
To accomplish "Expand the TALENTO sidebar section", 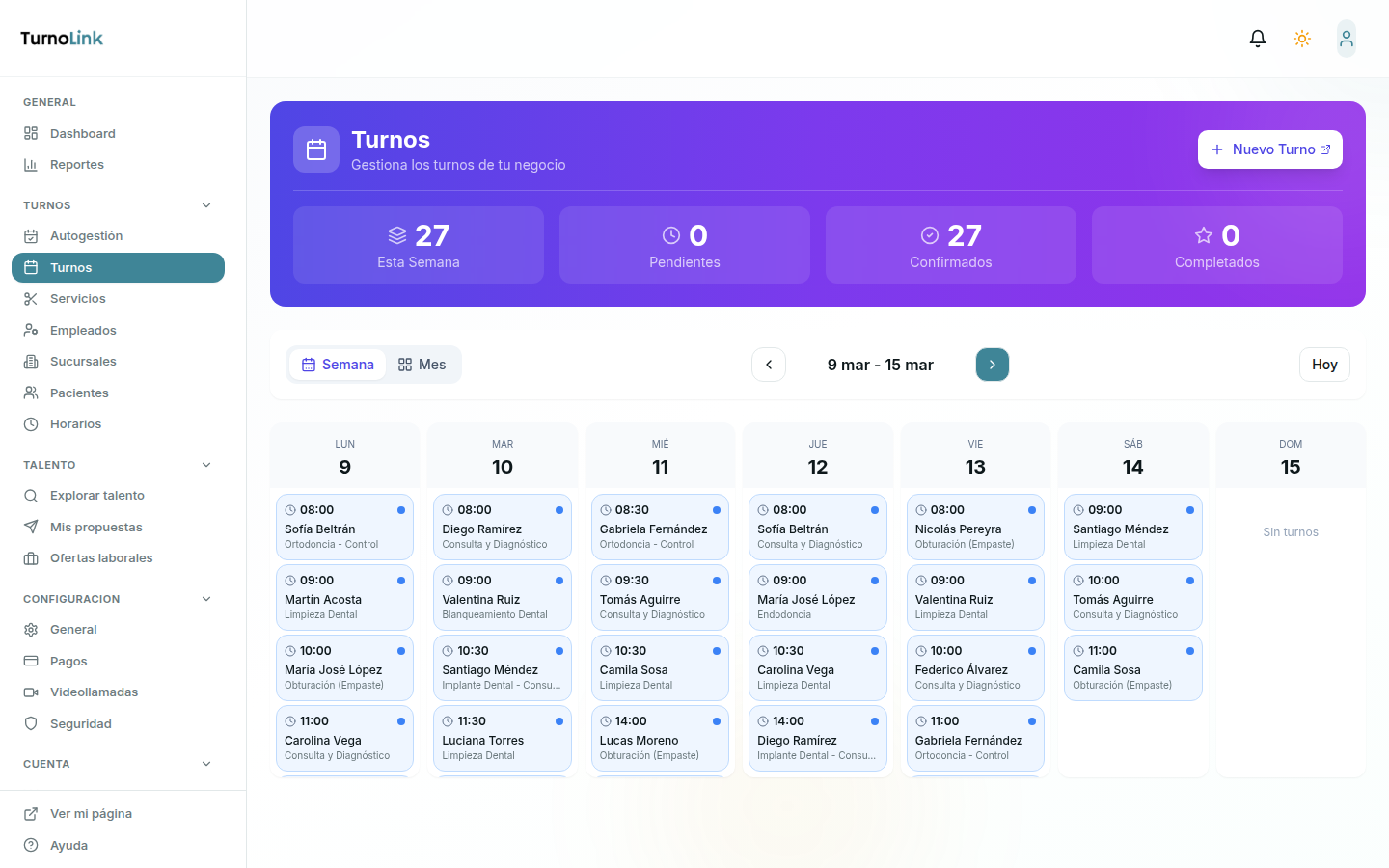I will (x=205, y=464).
